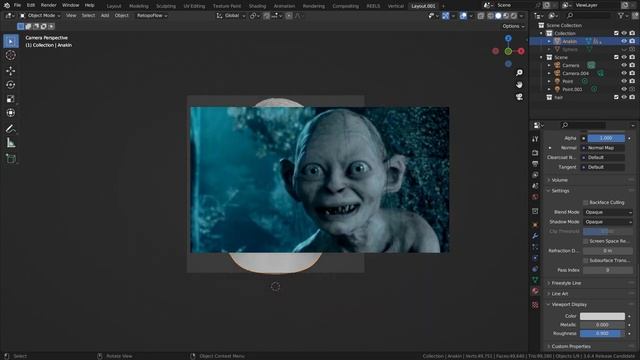Open the Render menu

pos(48,5)
